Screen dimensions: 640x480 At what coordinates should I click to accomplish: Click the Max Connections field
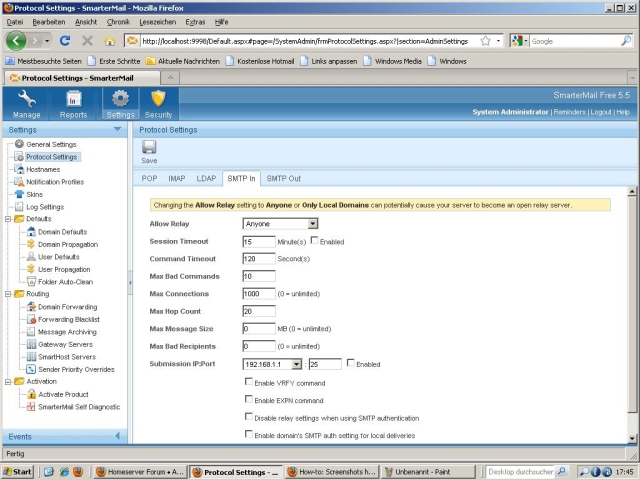point(259,294)
